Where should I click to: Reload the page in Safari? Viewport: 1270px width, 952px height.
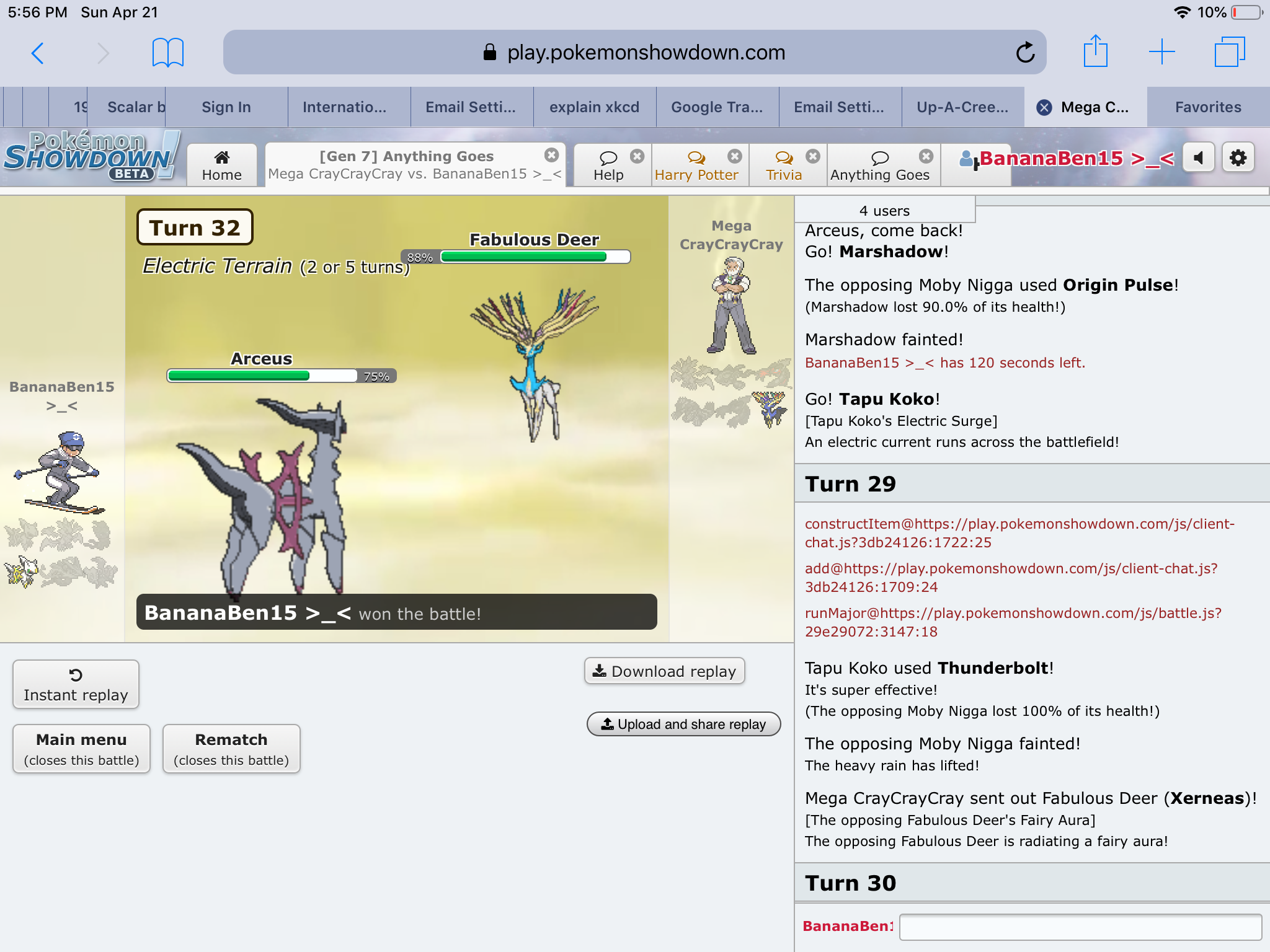1025,53
